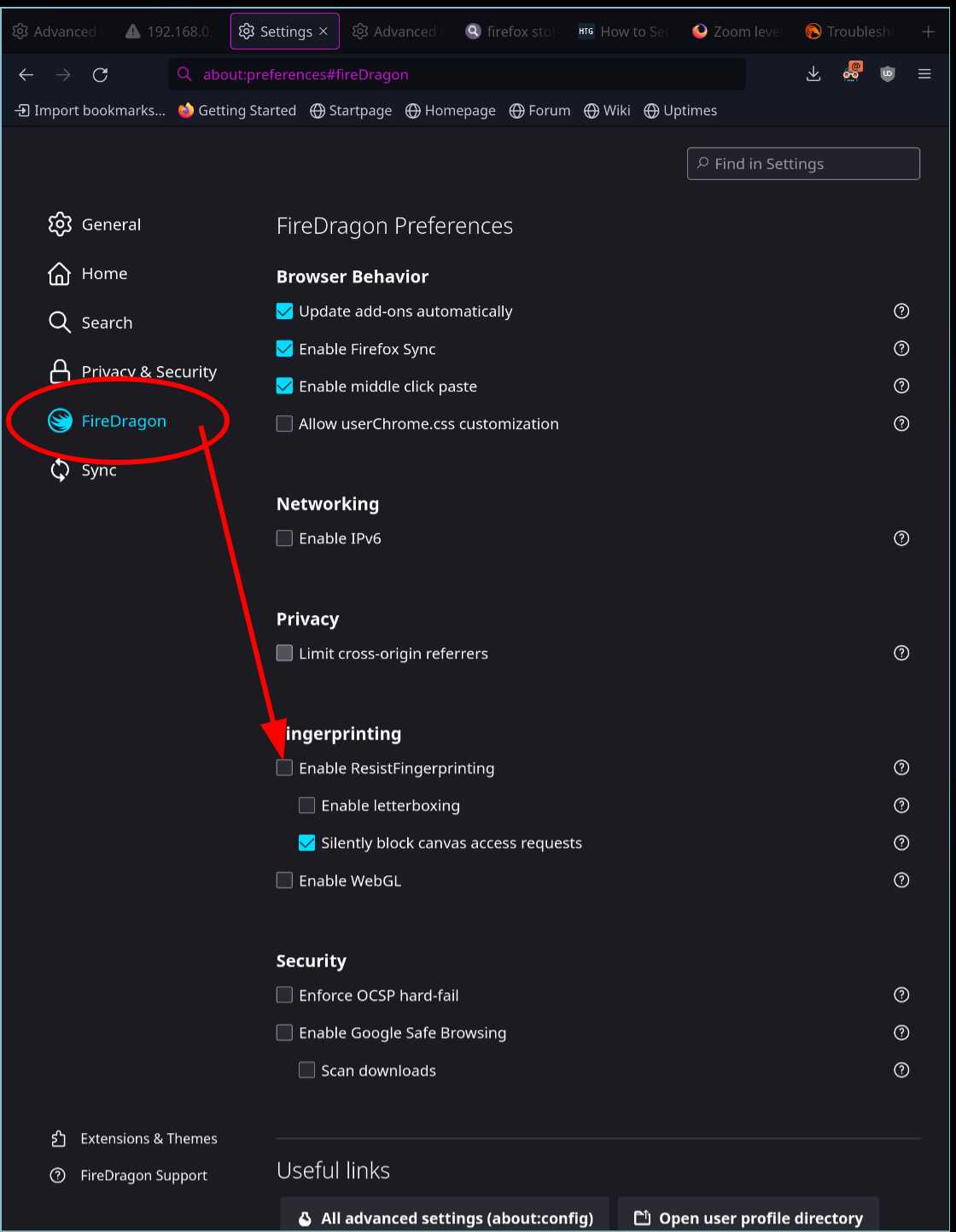The width and height of the screenshot is (956, 1232).
Task: Close the Settings tab
Action: click(324, 32)
